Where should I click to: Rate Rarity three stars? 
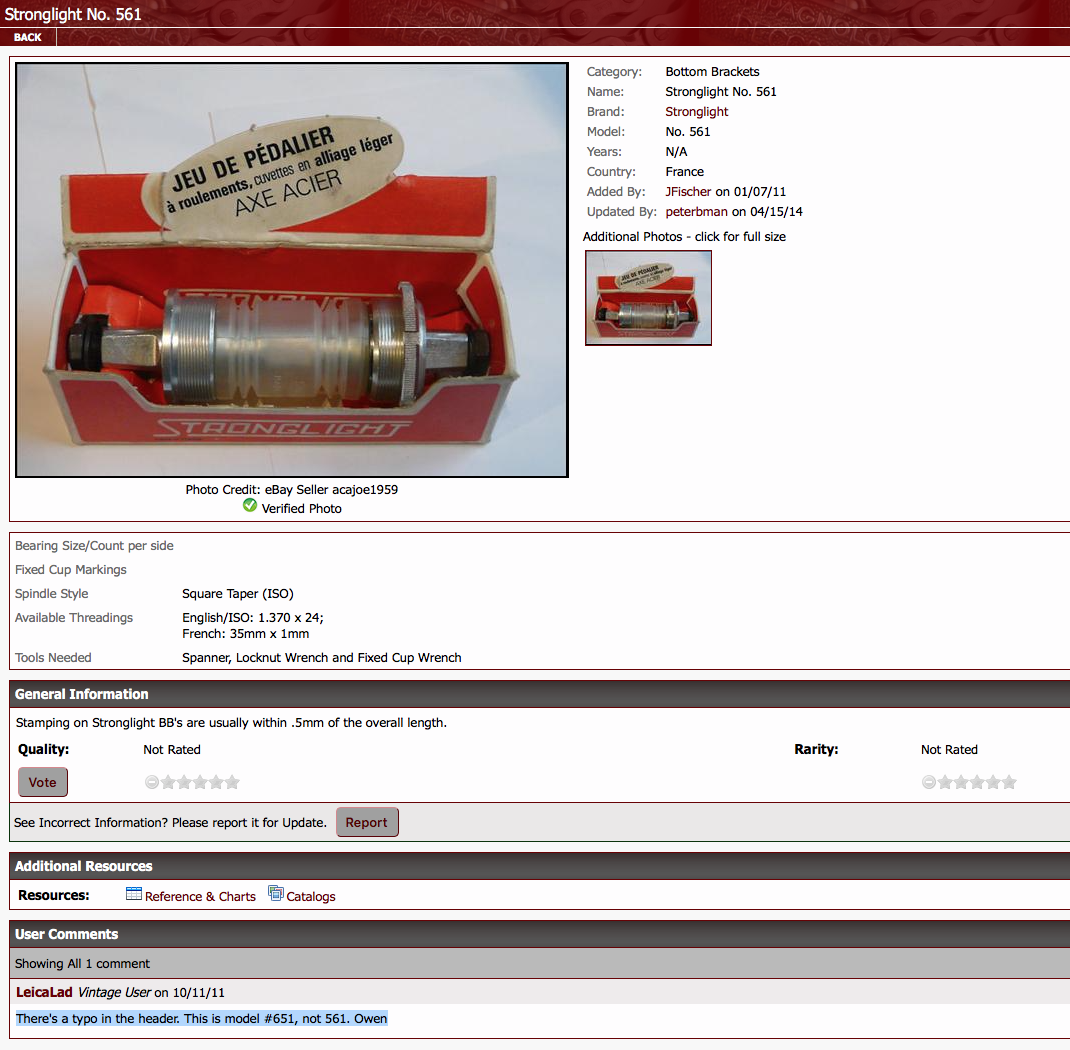click(977, 782)
